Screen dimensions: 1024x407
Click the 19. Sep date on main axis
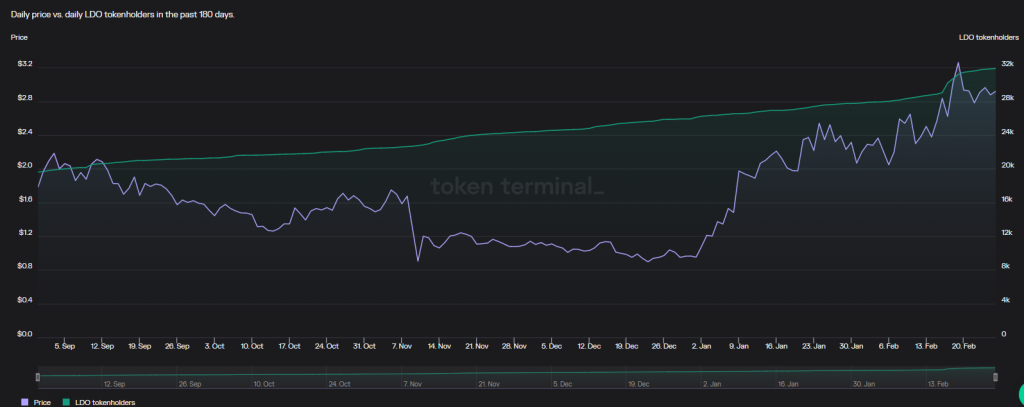click(x=140, y=346)
